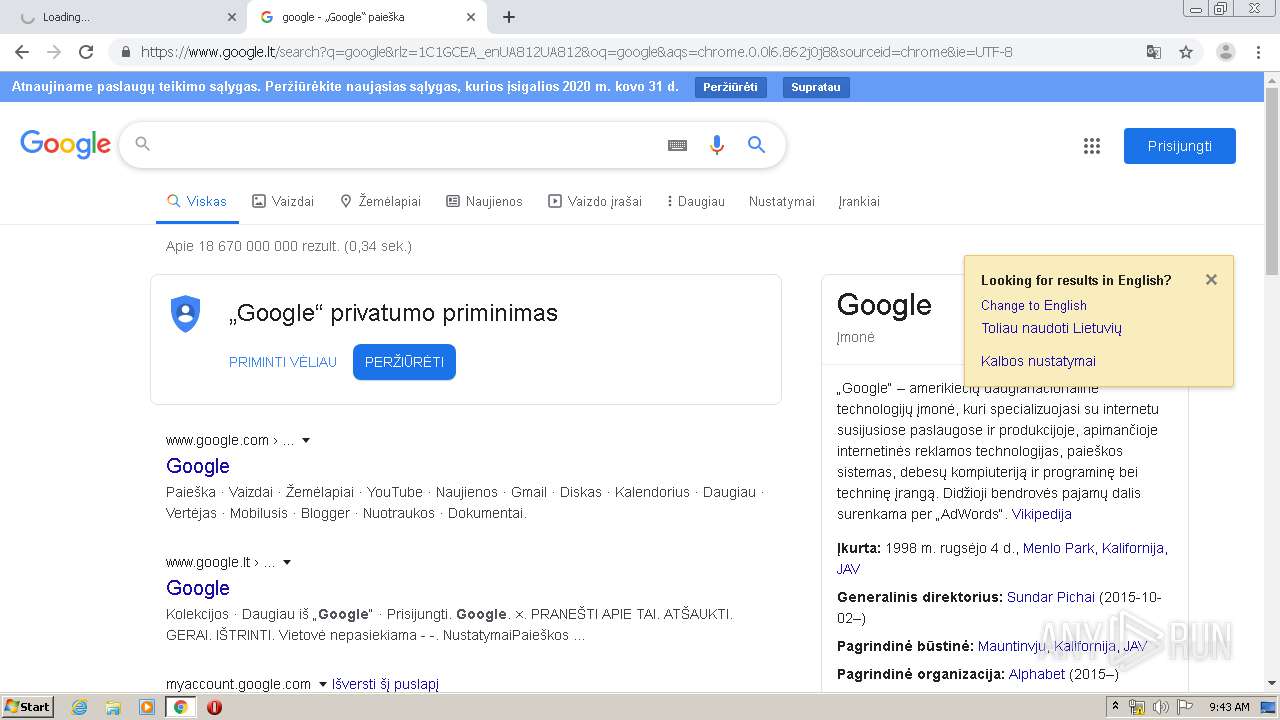Viewport: 1280px width, 720px height.
Task: Dismiss the English results popup
Action: pyautogui.click(x=1211, y=280)
